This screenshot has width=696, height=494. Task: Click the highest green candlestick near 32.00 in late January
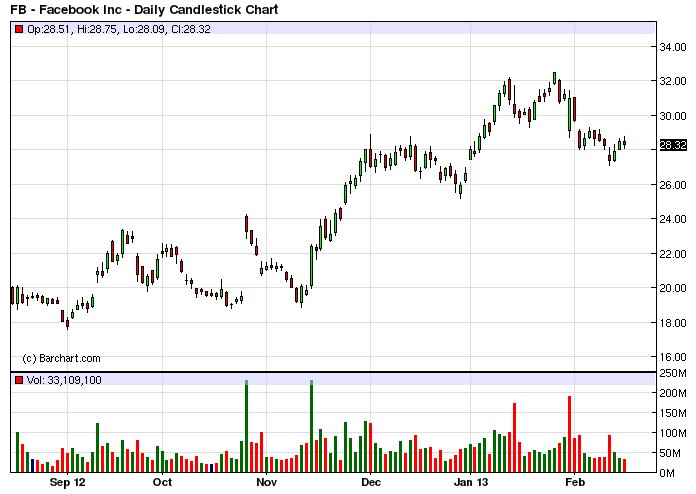pyautogui.click(x=554, y=78)
